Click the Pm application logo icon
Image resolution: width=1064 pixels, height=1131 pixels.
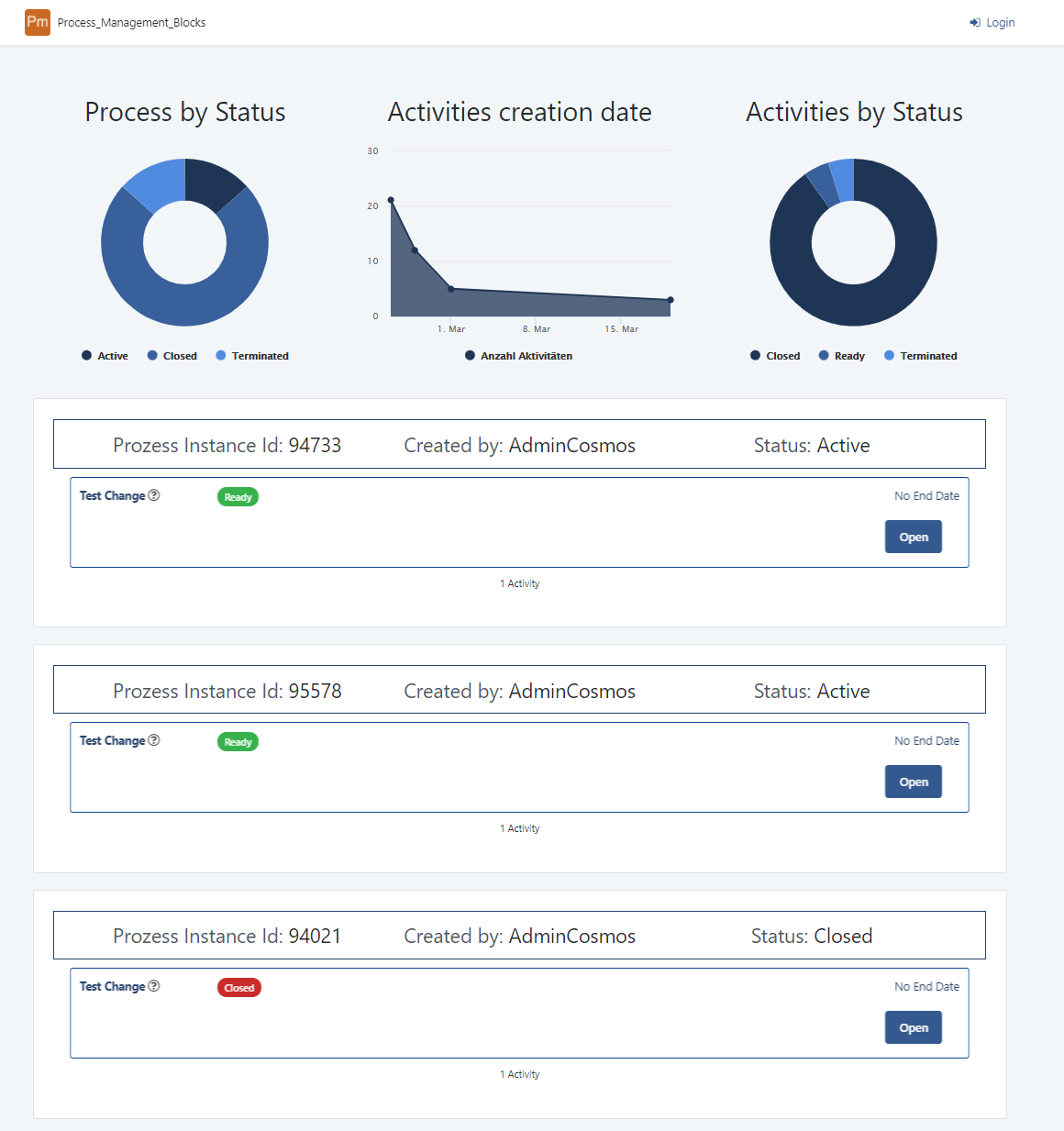point(38,22)
